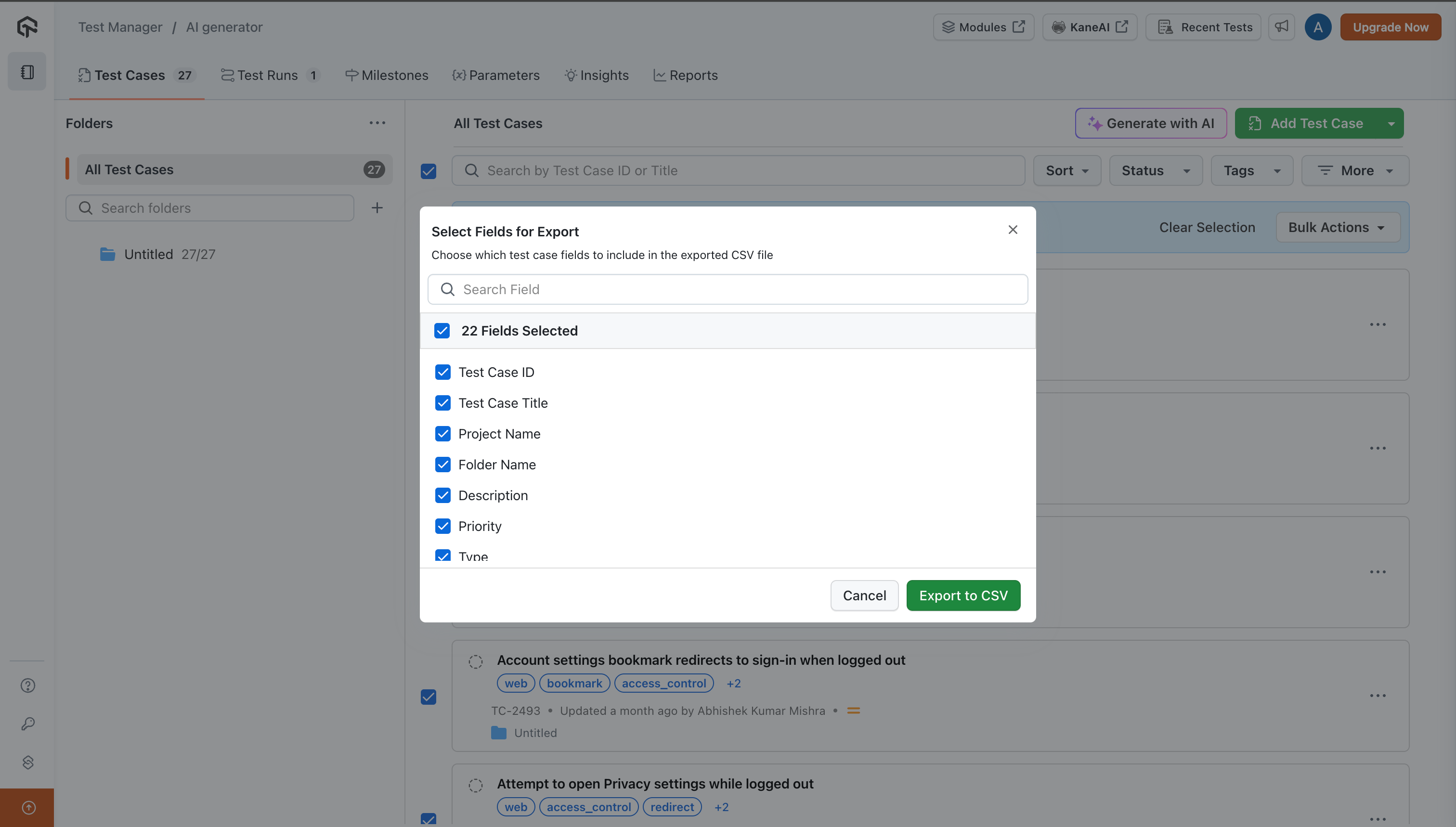Toggle the sidebar panel icon
Viewport: 1456px width, 827px height.
[26, 72]
